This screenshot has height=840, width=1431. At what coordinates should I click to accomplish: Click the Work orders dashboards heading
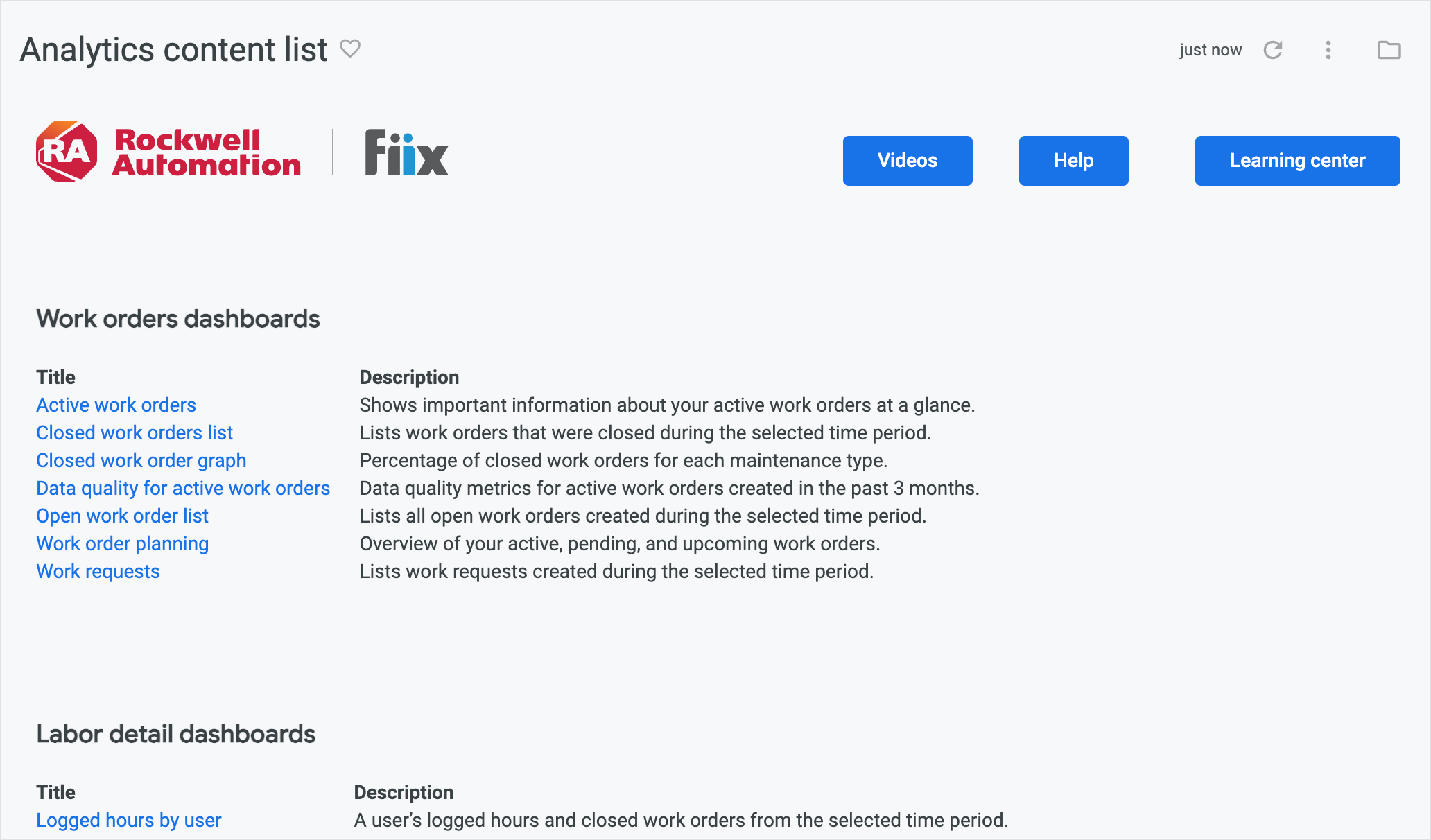(178, 319)
